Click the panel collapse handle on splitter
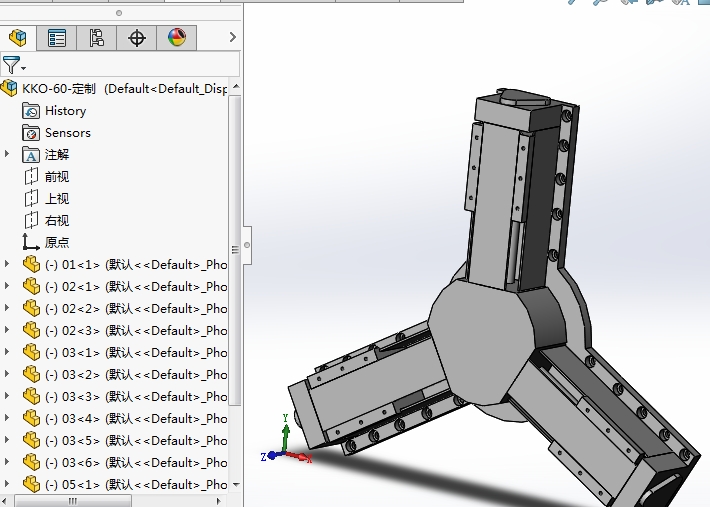 [247, 245]
